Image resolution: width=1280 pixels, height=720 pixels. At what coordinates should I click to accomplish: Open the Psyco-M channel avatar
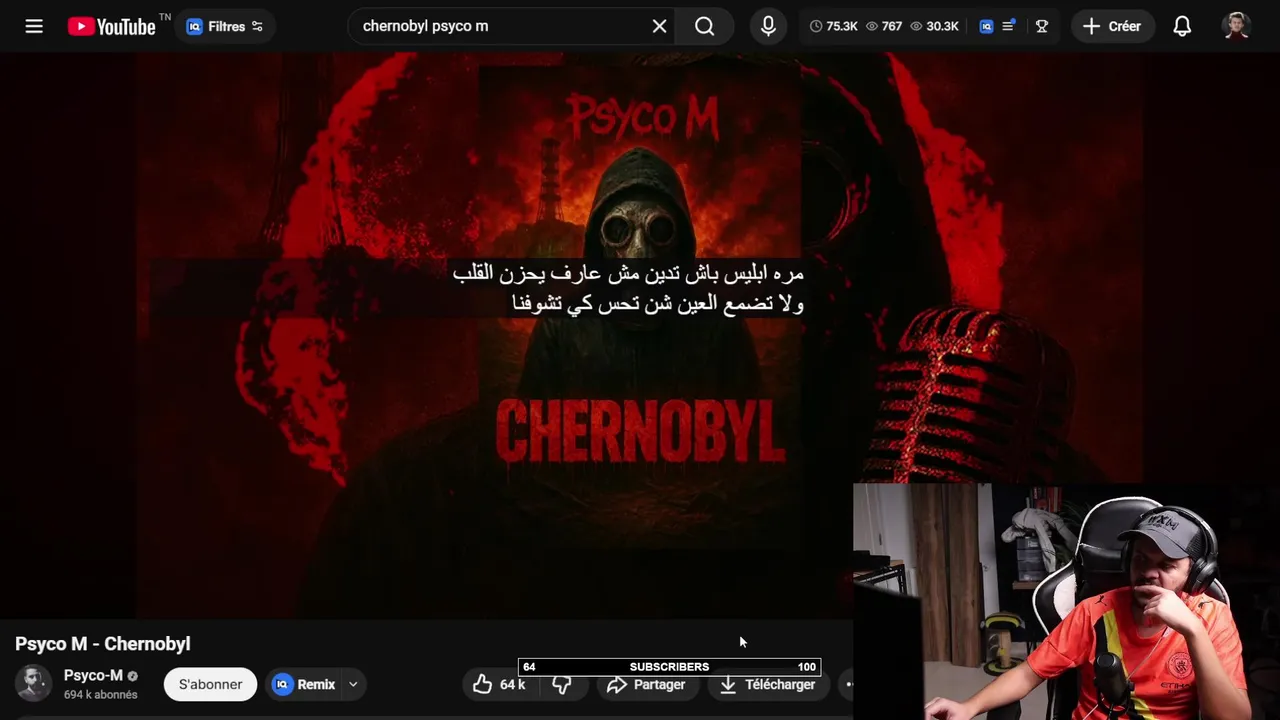click(33, 683)
